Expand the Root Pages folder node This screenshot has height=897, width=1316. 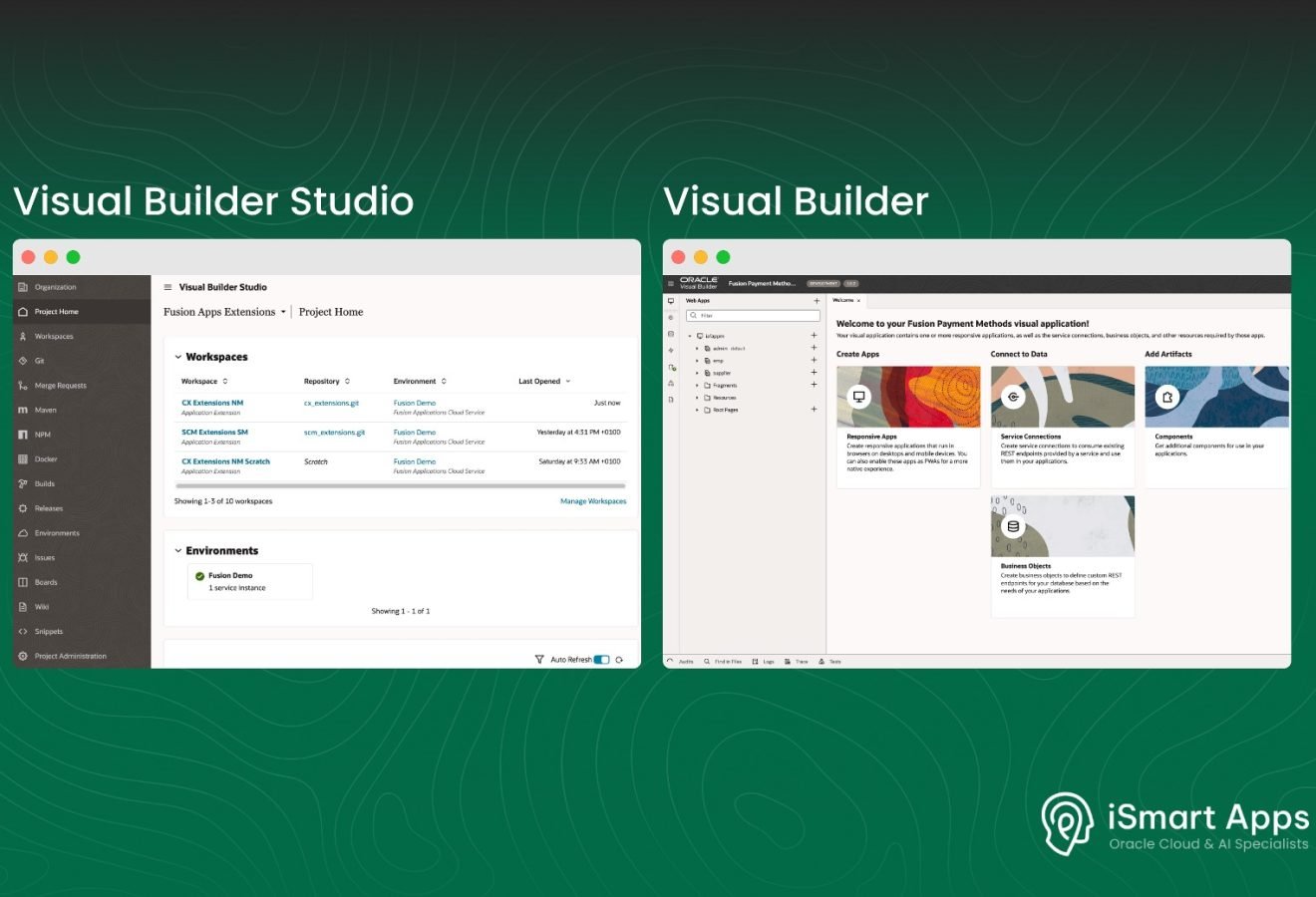pos(697,410)
